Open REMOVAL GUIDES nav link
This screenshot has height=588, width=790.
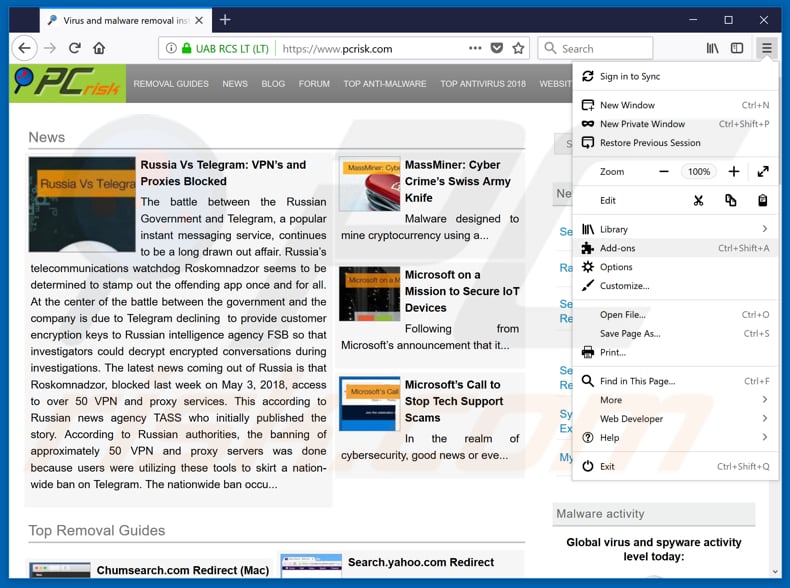171,84
